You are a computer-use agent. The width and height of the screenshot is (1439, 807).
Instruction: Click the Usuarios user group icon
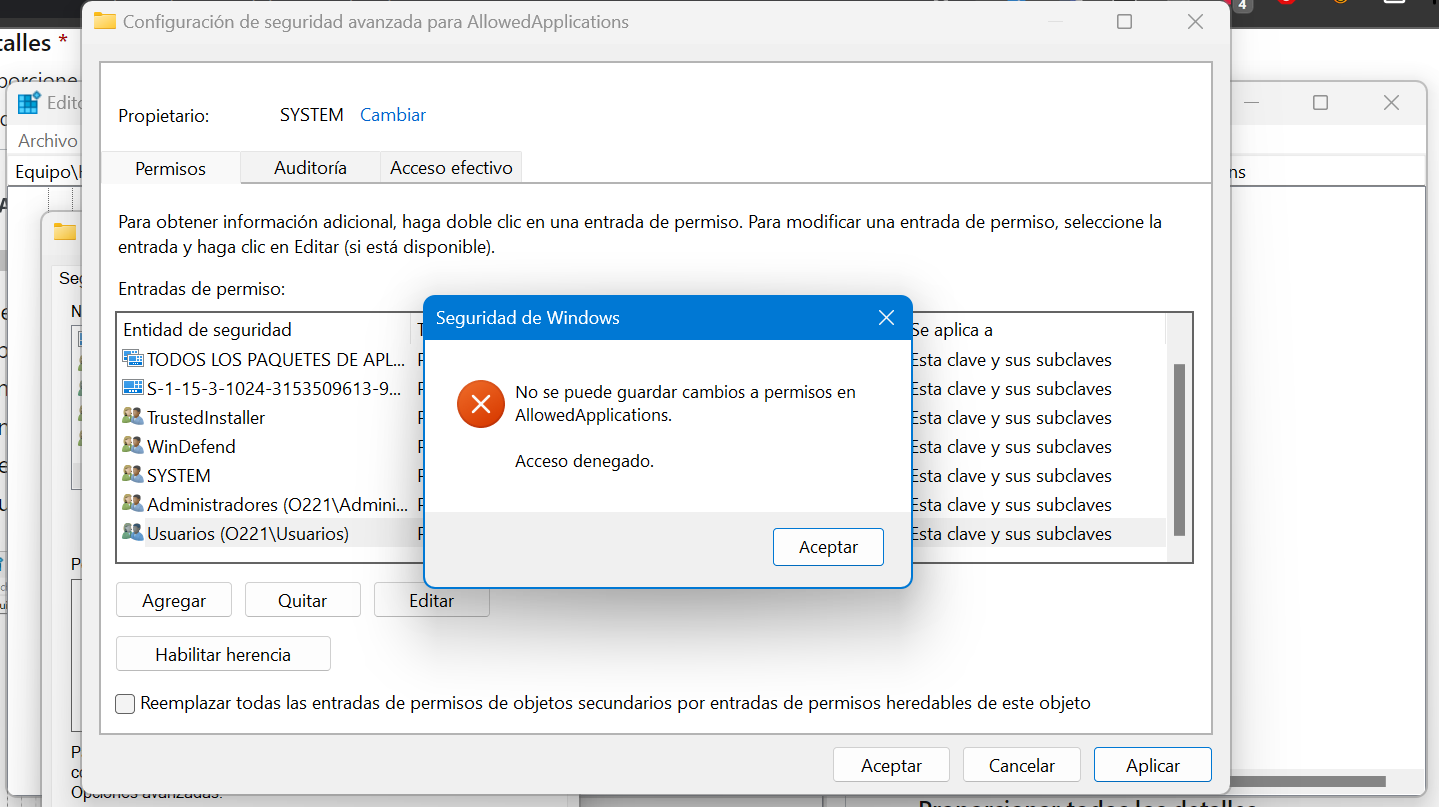coord(133,532)
